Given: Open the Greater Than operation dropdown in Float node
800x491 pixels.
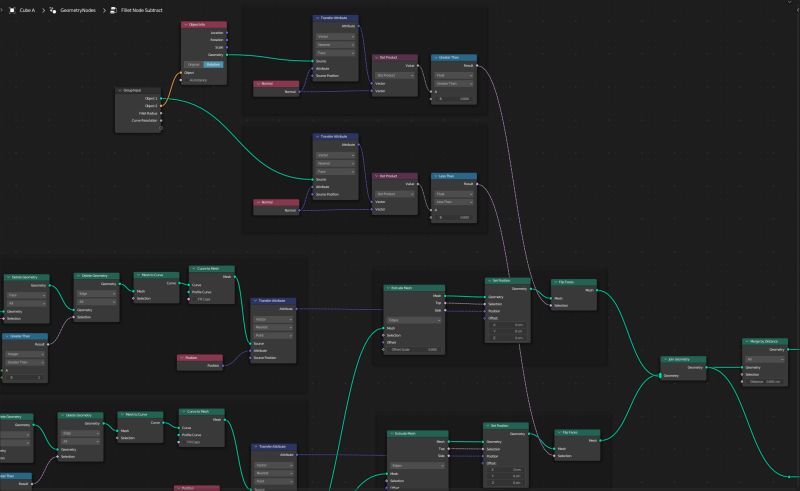Looking at the screenshot, I should point(454,83).
